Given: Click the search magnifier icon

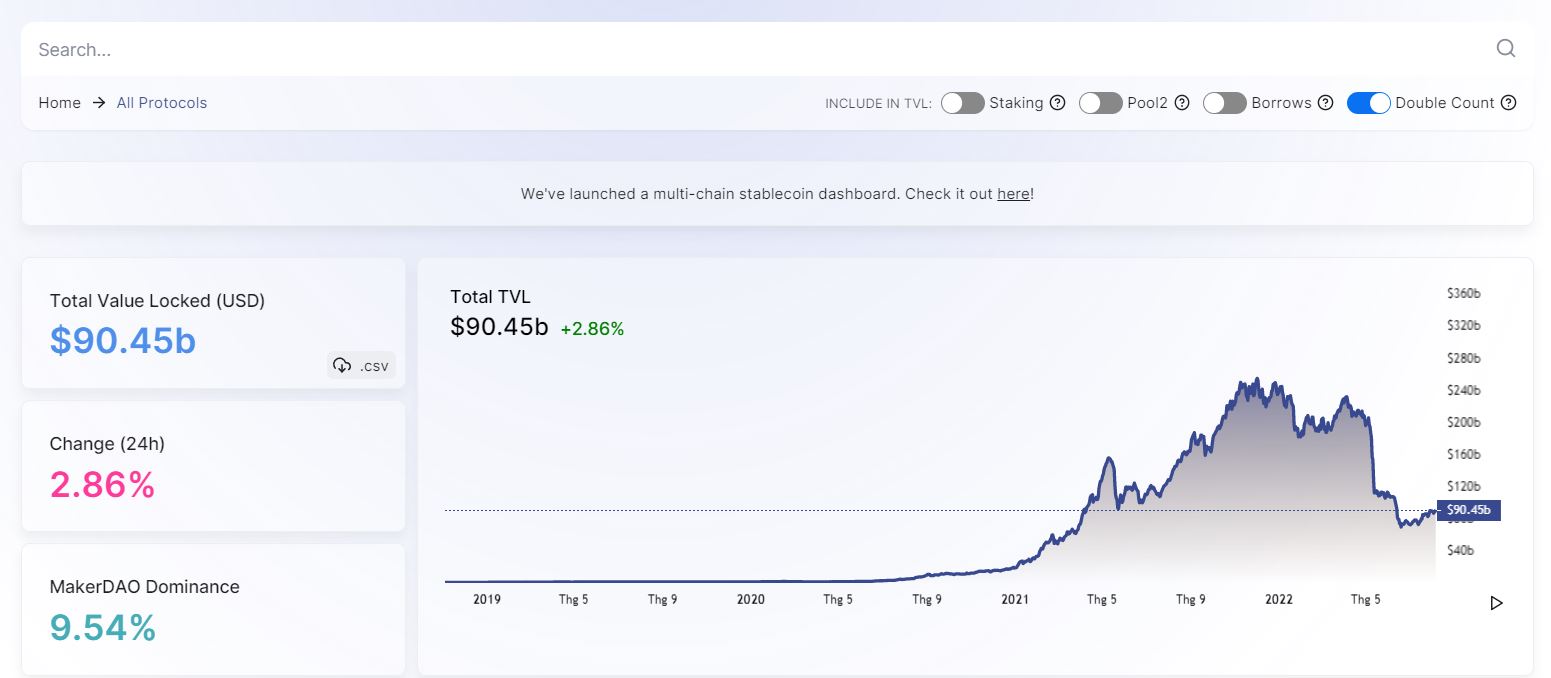Looking at the screenshot, I should 1505,48.
